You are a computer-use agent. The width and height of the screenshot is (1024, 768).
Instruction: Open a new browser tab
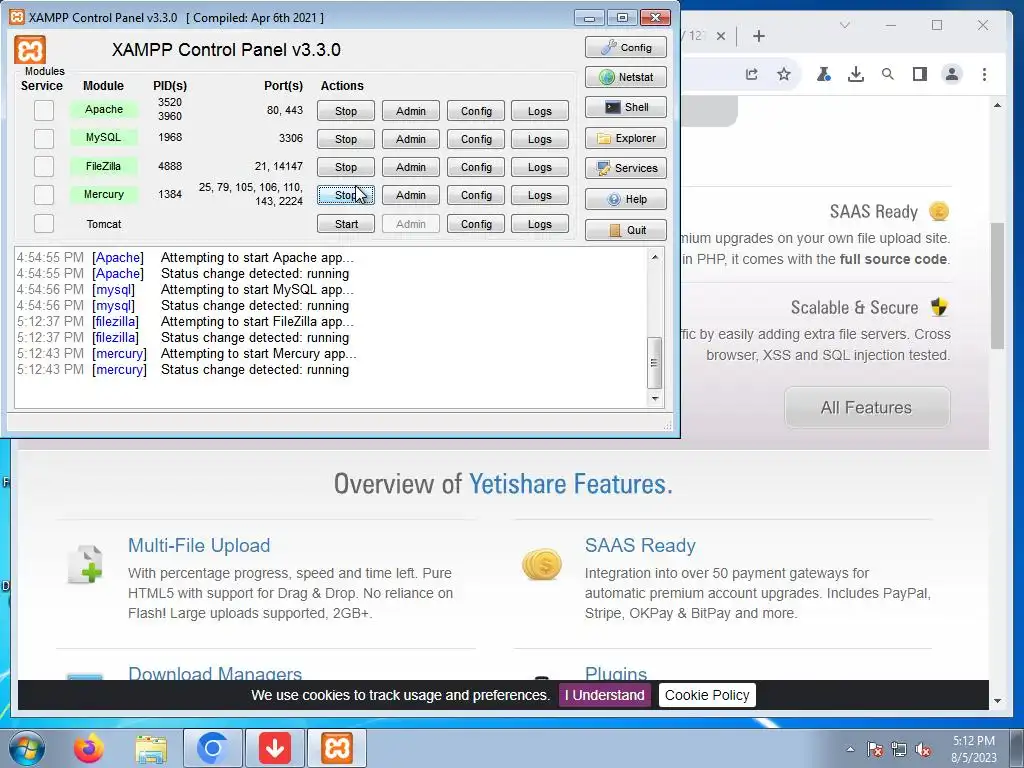pos(758,36)
